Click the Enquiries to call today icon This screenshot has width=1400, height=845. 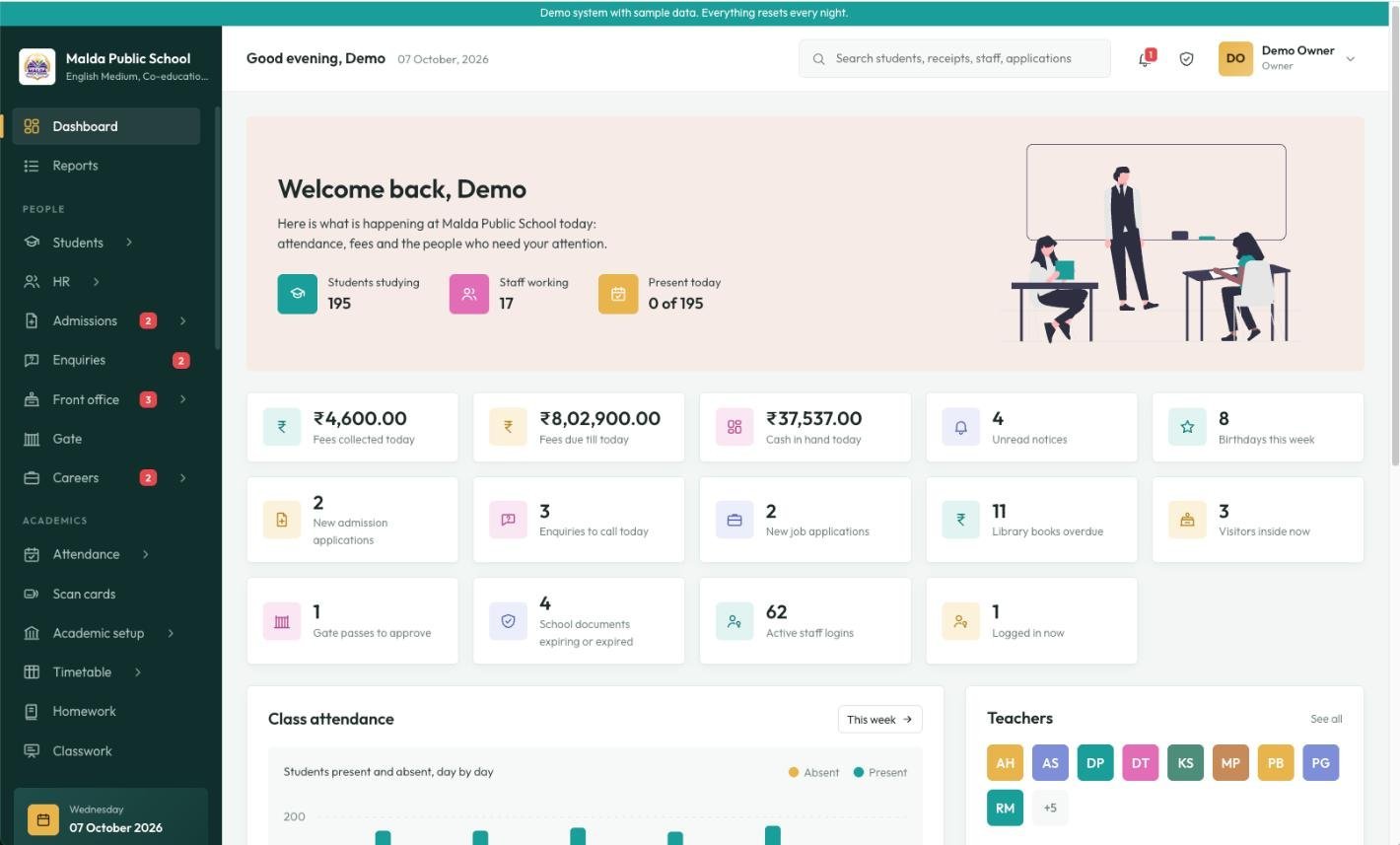pos(508,520)
